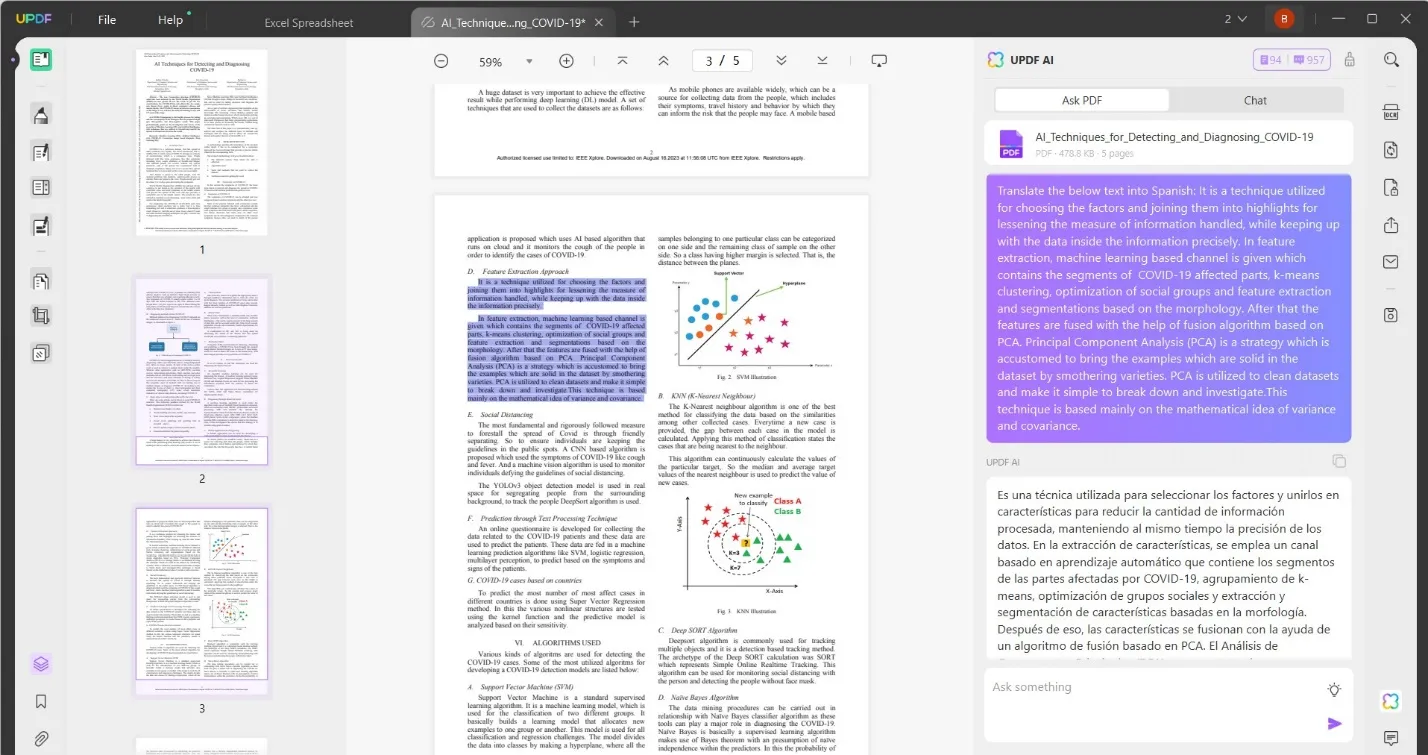Click the Spanish translation response text
Screen dimensions: 1428x755
pyautogui.click(x=1168, y=570)
